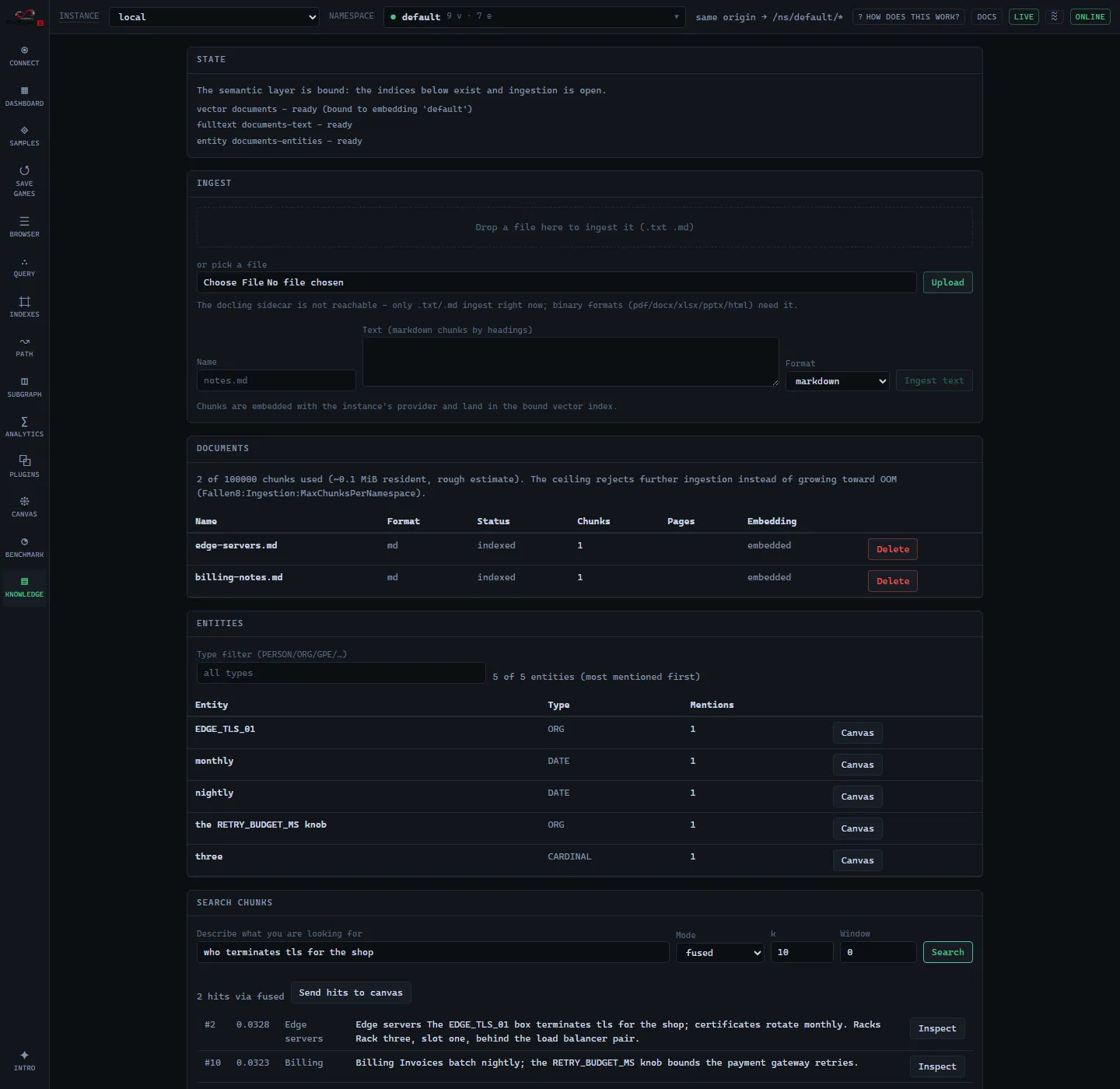
Task: Focus the search chunks query field
Action: 433,952
